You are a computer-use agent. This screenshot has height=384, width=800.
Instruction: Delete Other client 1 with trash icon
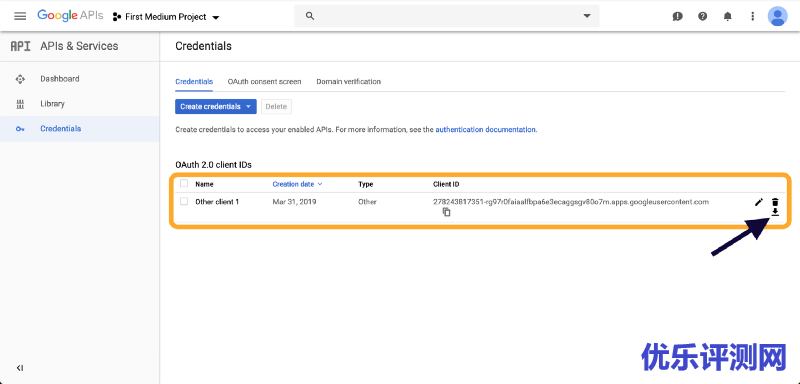coord(775,202)
